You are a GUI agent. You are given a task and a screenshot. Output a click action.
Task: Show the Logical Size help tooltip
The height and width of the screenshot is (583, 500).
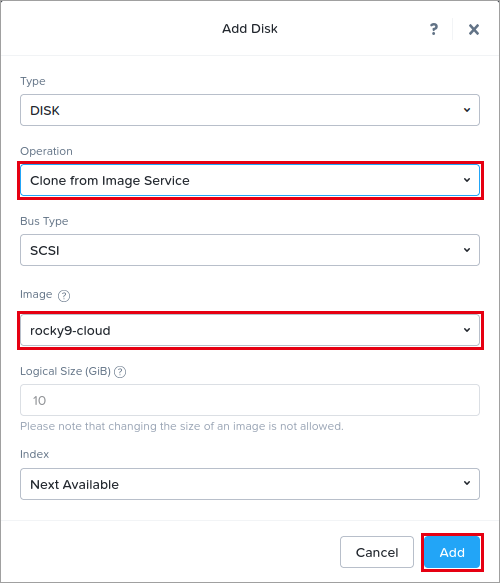point(120,372)
